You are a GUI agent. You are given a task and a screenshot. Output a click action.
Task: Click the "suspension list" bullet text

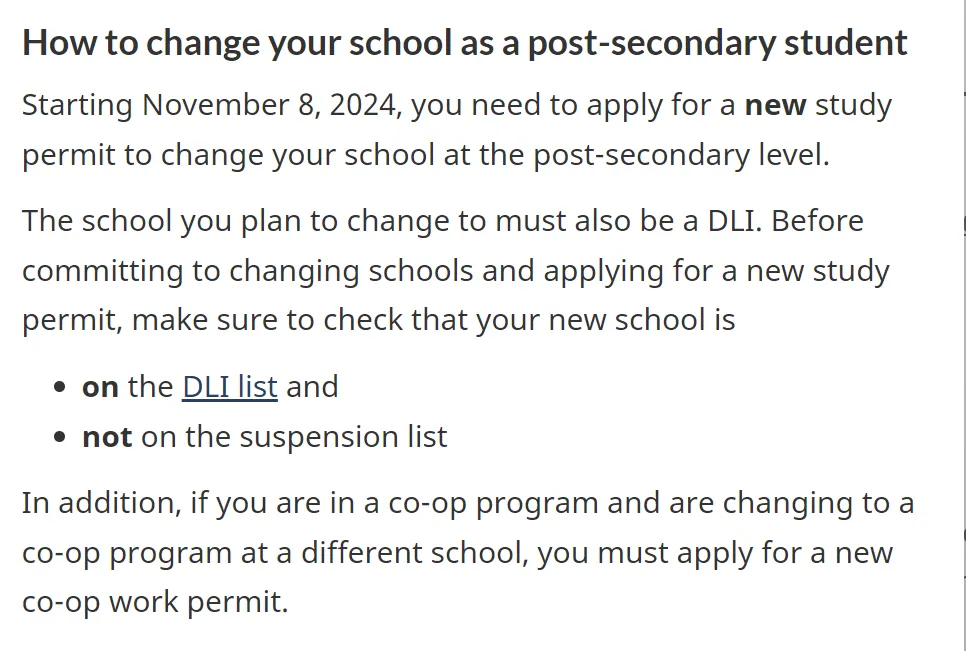343,437
